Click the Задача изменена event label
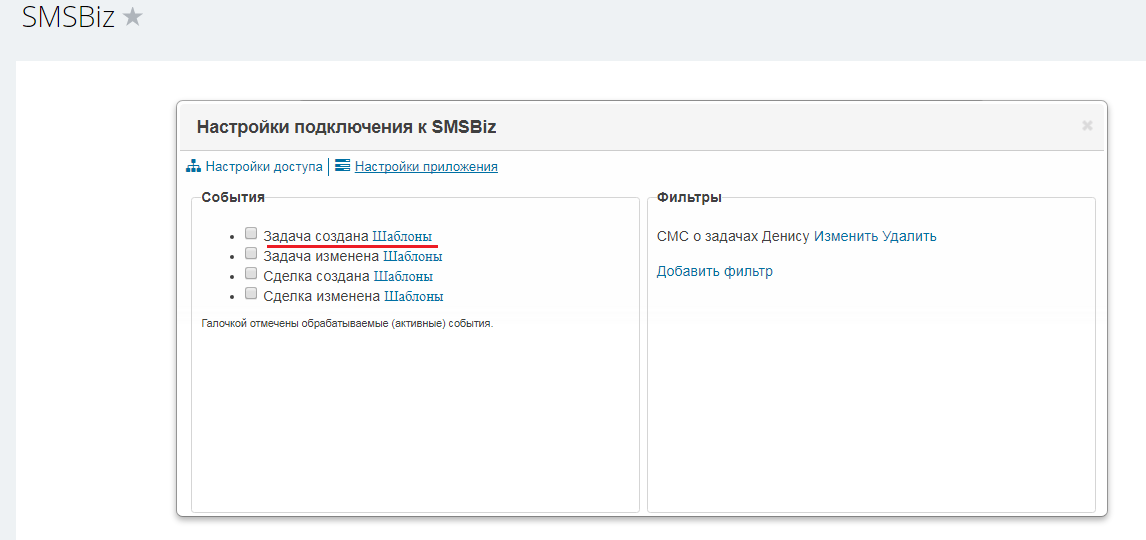This screenshot has width=1146, height=540. coord(322,256)
